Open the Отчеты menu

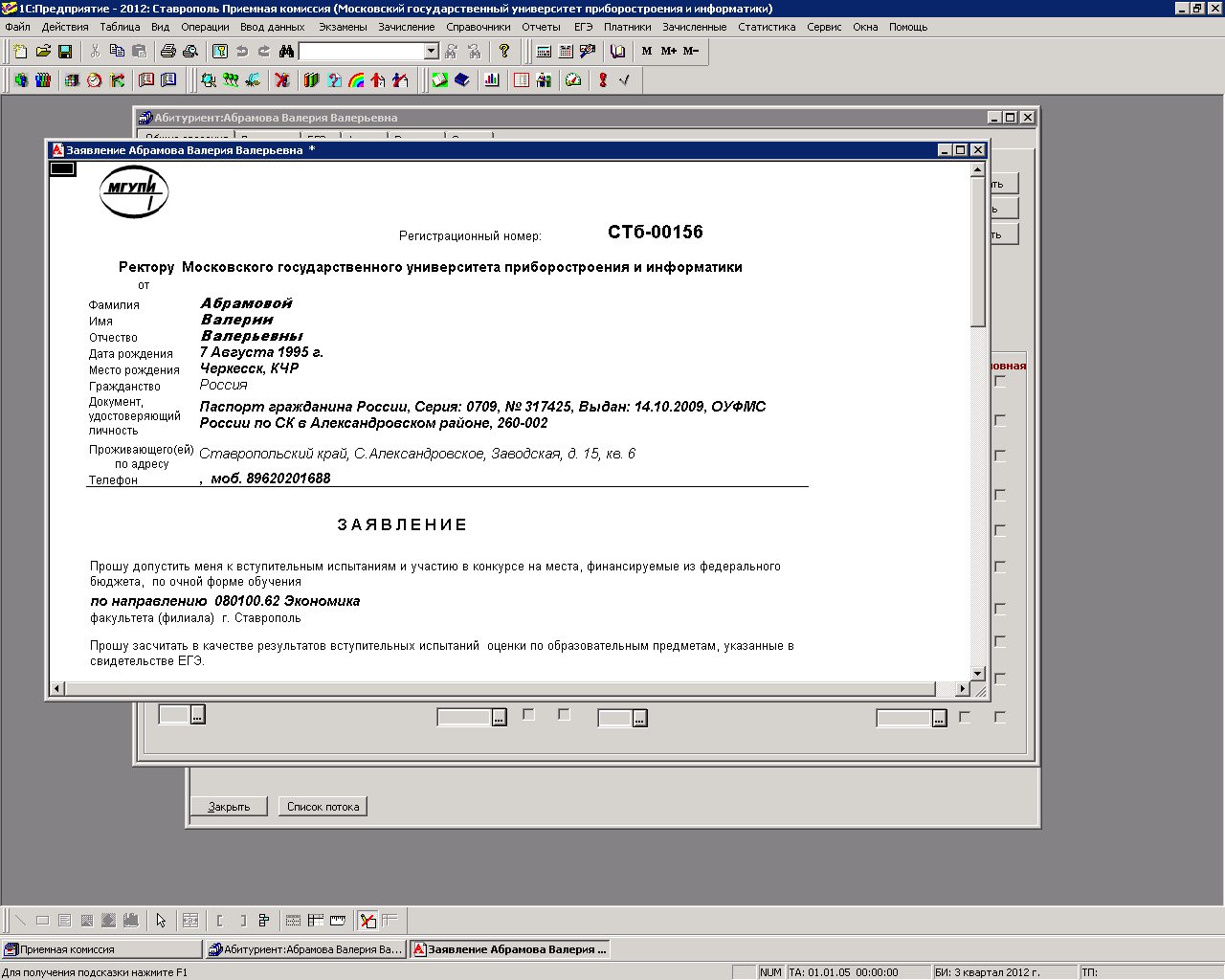point(542,27)
